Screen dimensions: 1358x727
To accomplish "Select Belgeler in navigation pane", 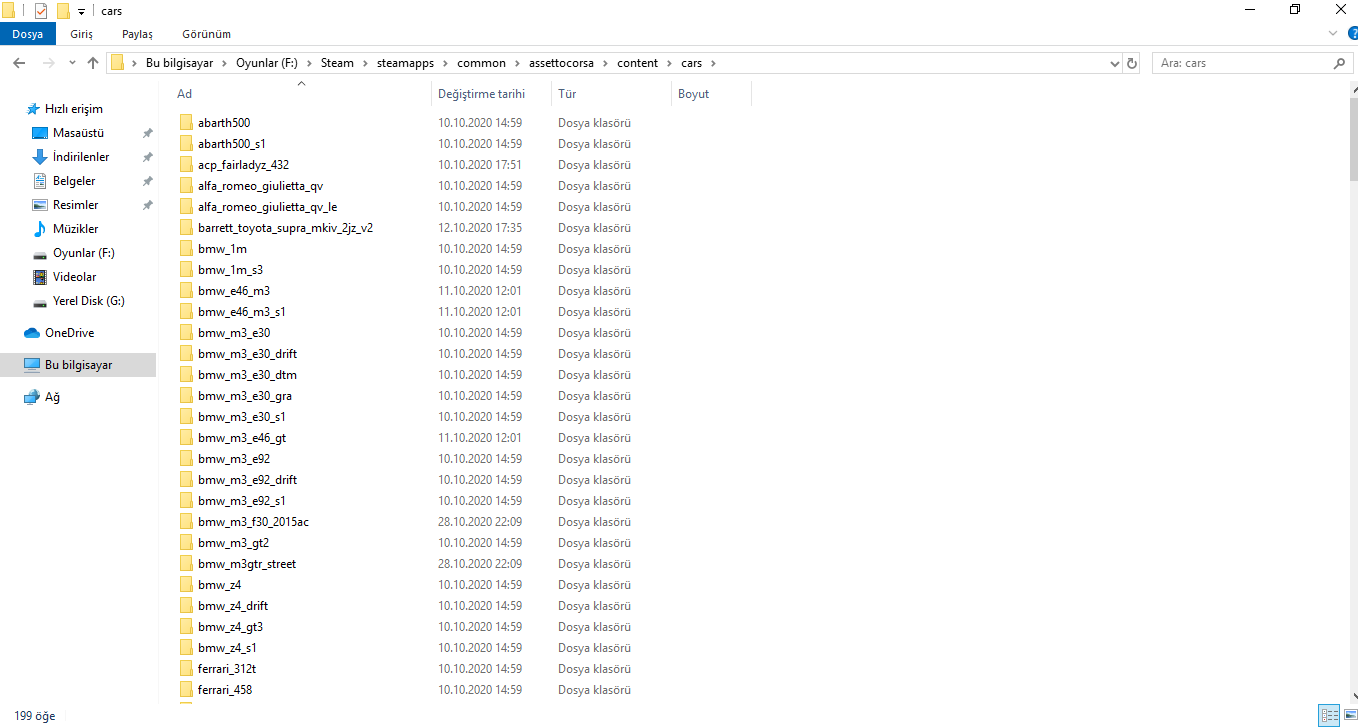I will pyautogui.click(x=74, y=181).
